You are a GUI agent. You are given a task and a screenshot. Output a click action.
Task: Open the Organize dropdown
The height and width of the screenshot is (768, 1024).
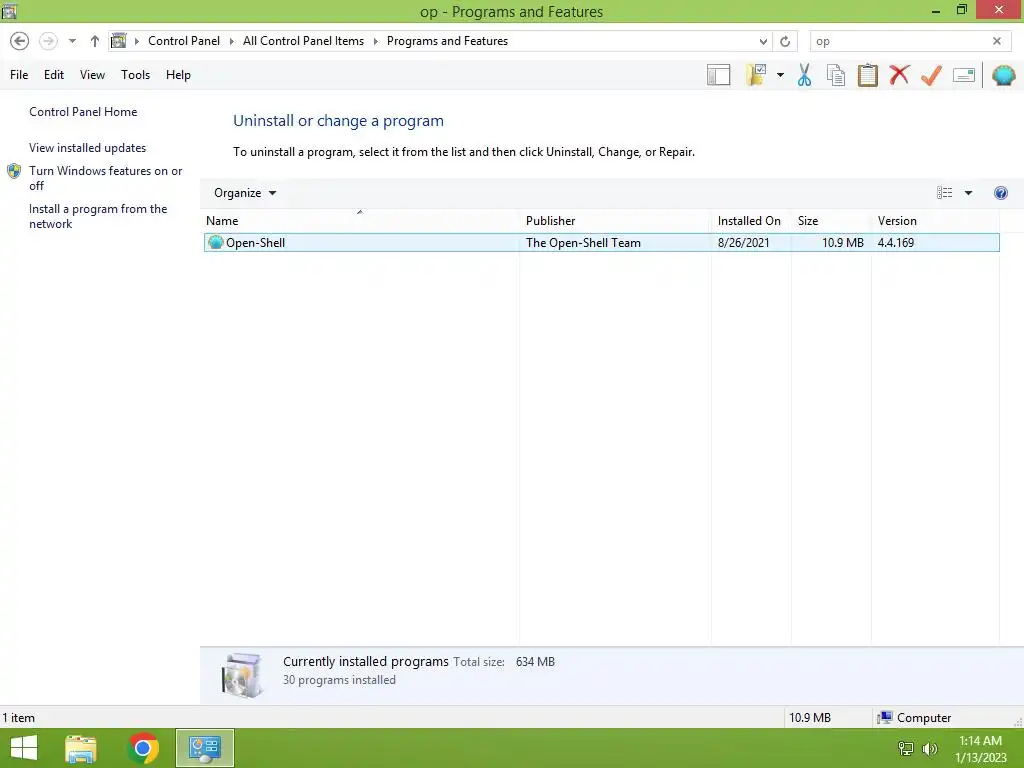(x=245, y=193)
